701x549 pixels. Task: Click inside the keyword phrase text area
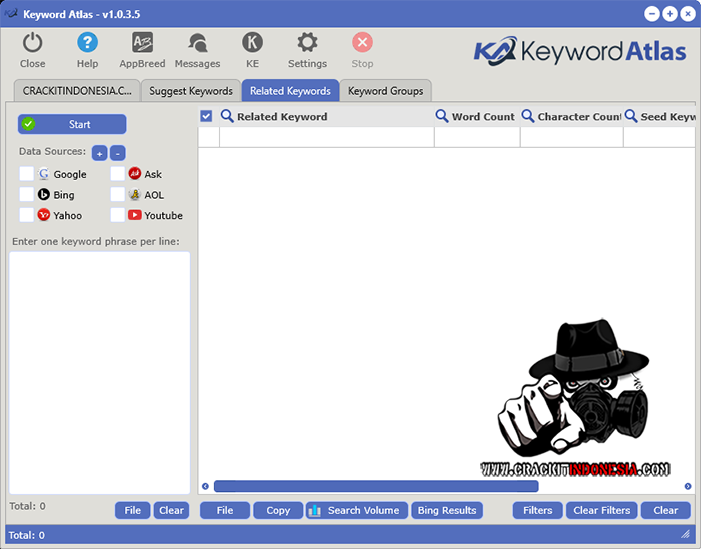click(x=99, y=370)
